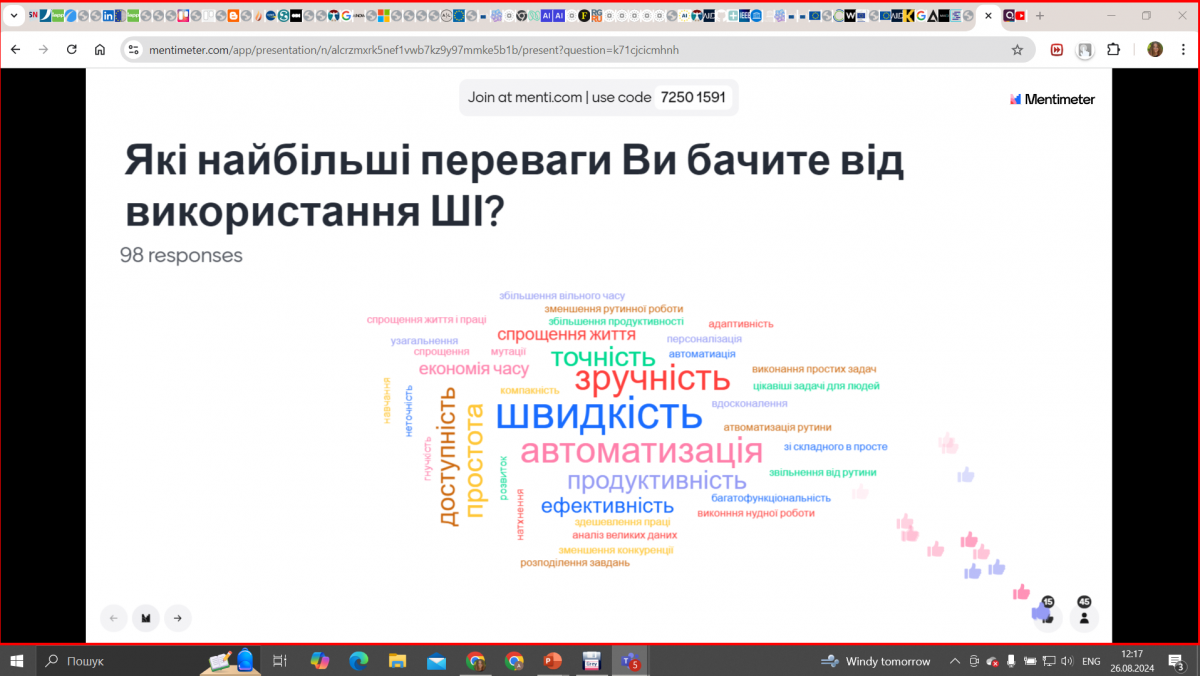Open the Mentimeter logo link
Viewport: 1200px width, 676px height.
1052,98
